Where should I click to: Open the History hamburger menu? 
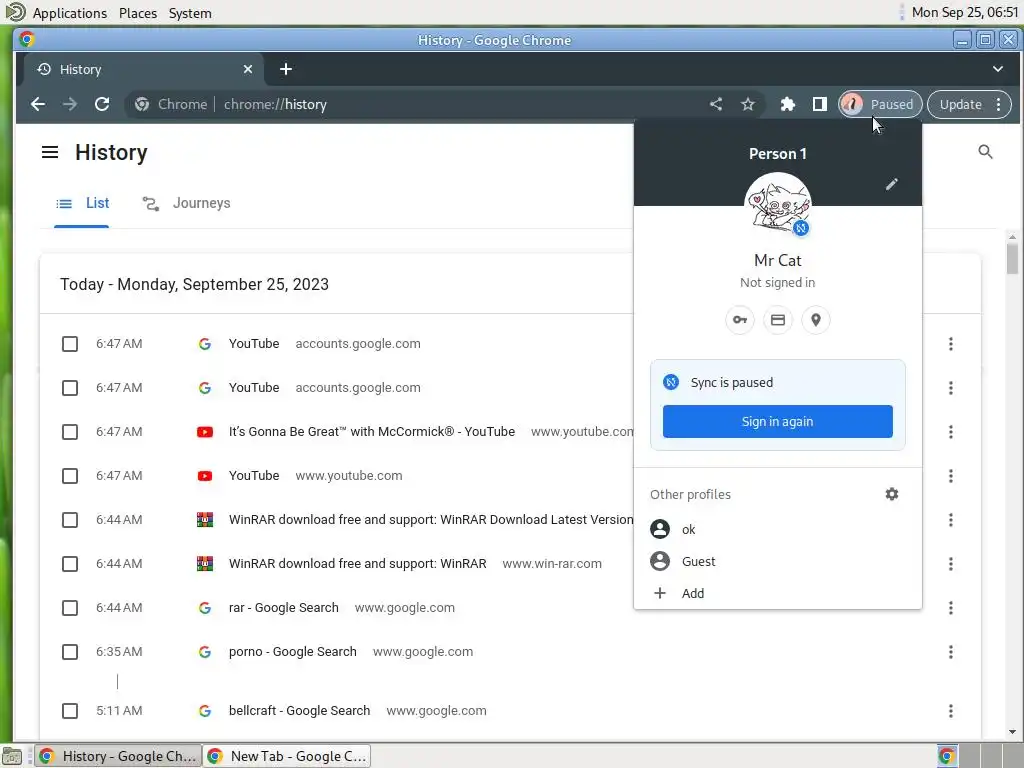(50, 152)
